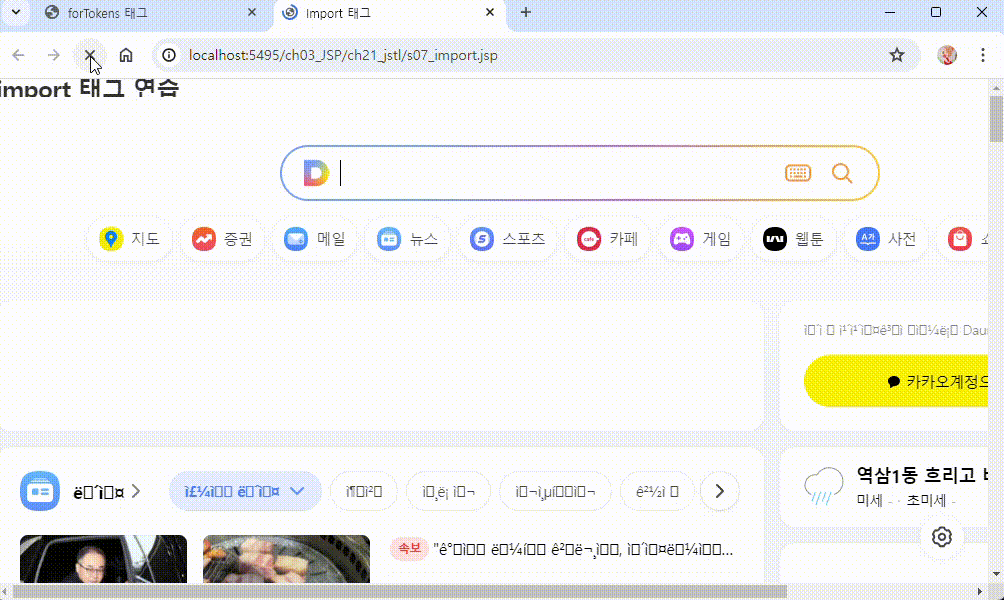The image size is (1004, 600).
Task: Open the 메일 shortcut
Action: pos(315,239)
